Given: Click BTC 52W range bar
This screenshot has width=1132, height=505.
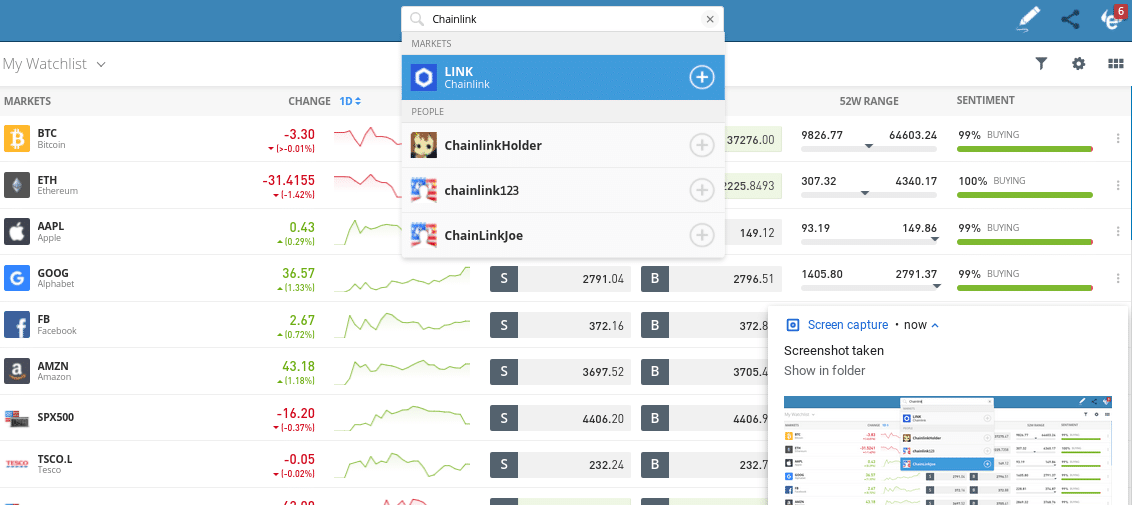Looking at the screenshot, I should pyautogui.click(x=869, y=149).
